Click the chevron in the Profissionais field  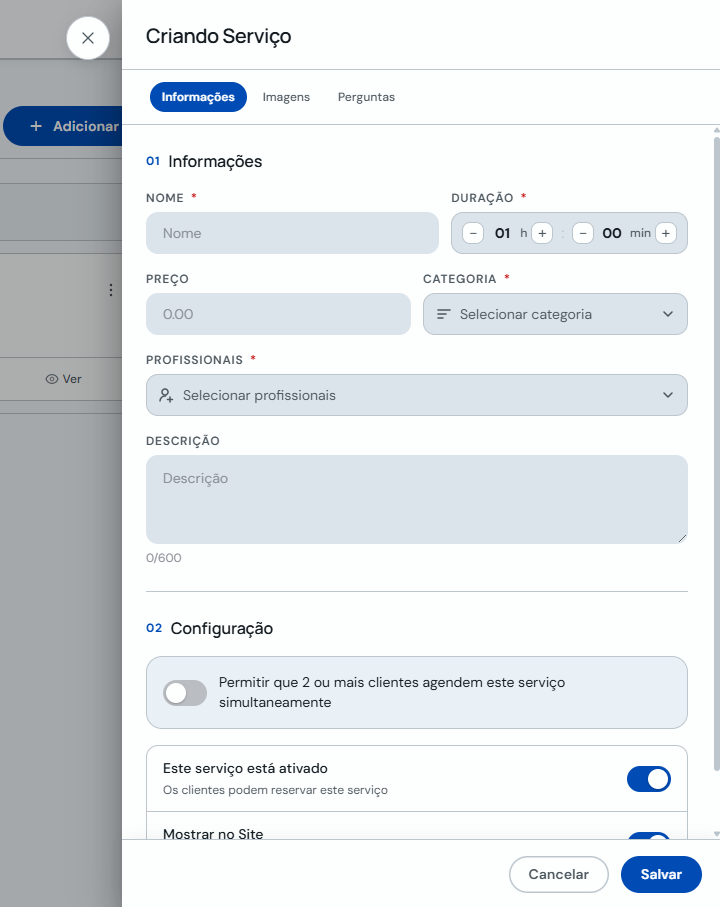pyautogui.click(x=668, y=395)
